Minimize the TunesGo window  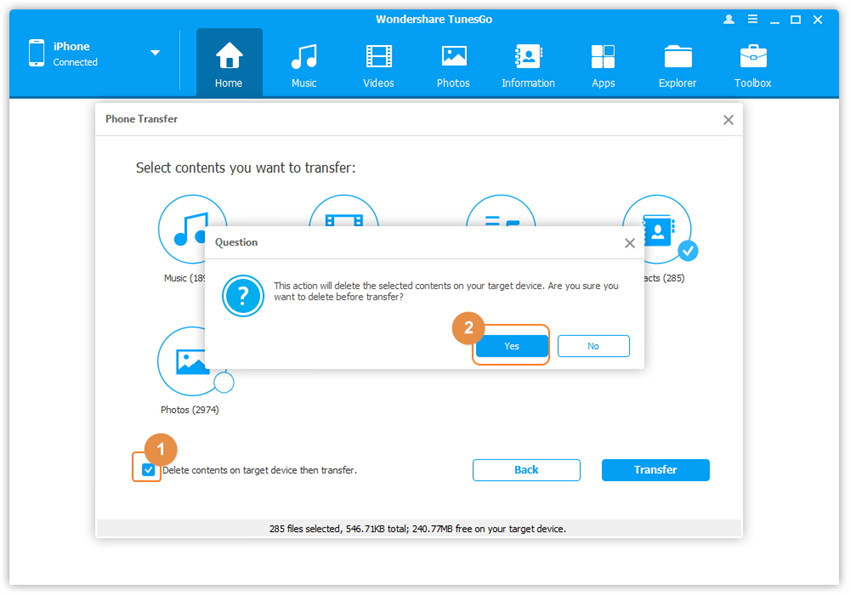pos(775,21)
